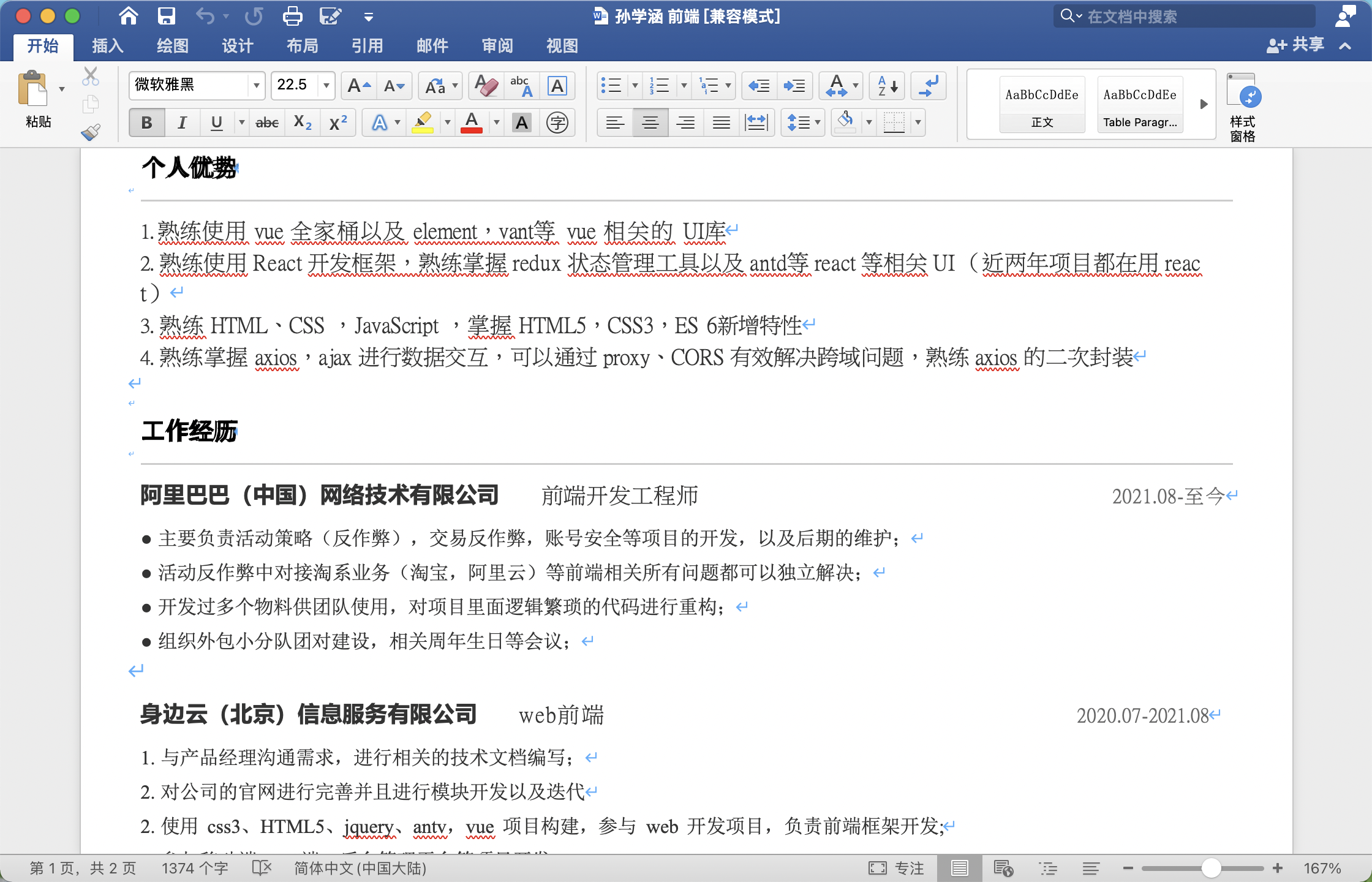Open the font size dropdown
This screenshot has width=1372, height=882.
tap(326, 85)
